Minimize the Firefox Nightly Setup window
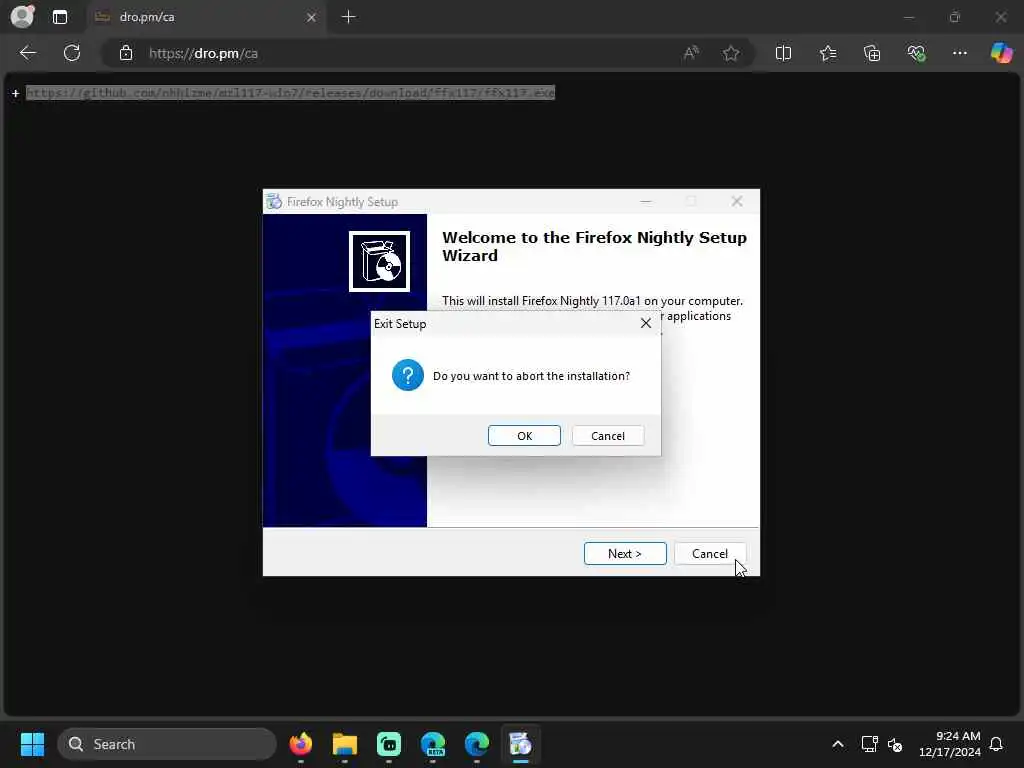 click(x=645, y=201)
